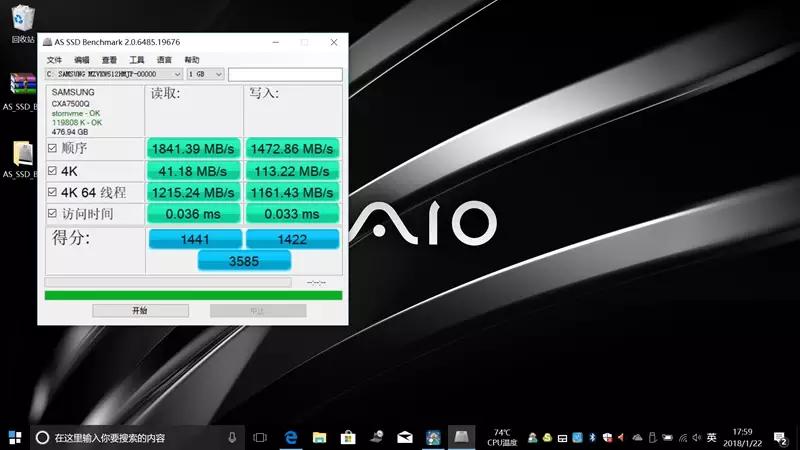
Task: Launch Microsoft Edge from the taskbar
Action: pyautogui.click(x=291, y=437)
